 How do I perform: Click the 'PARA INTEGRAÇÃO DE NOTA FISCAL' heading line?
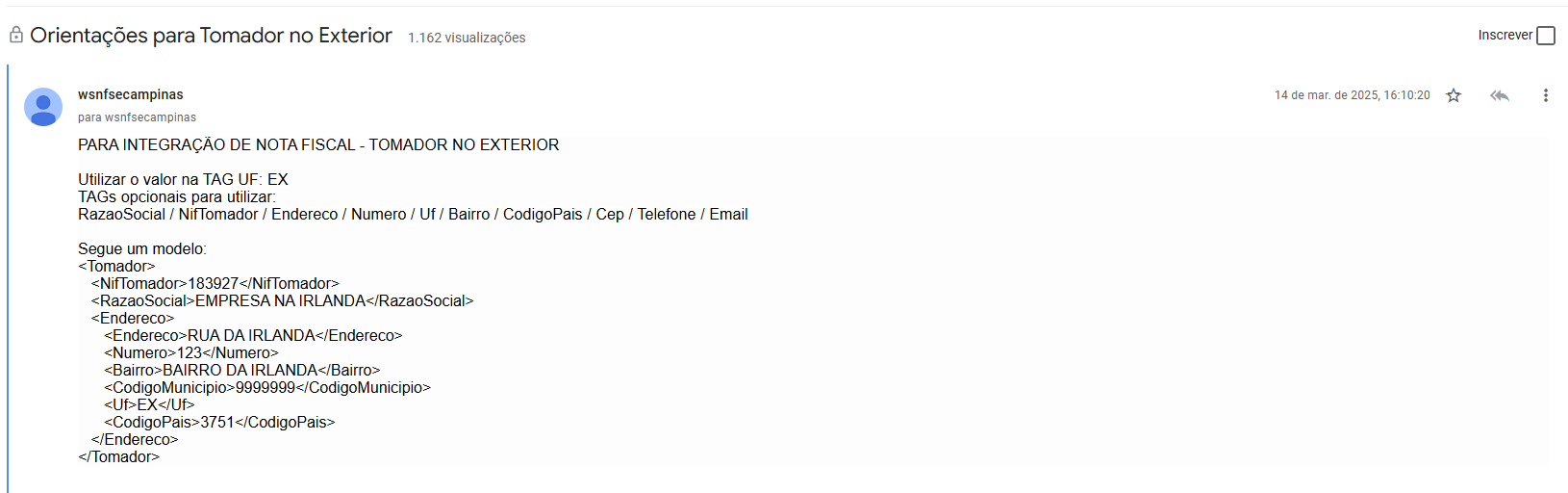pyautogui.click(x=318, y=144)
